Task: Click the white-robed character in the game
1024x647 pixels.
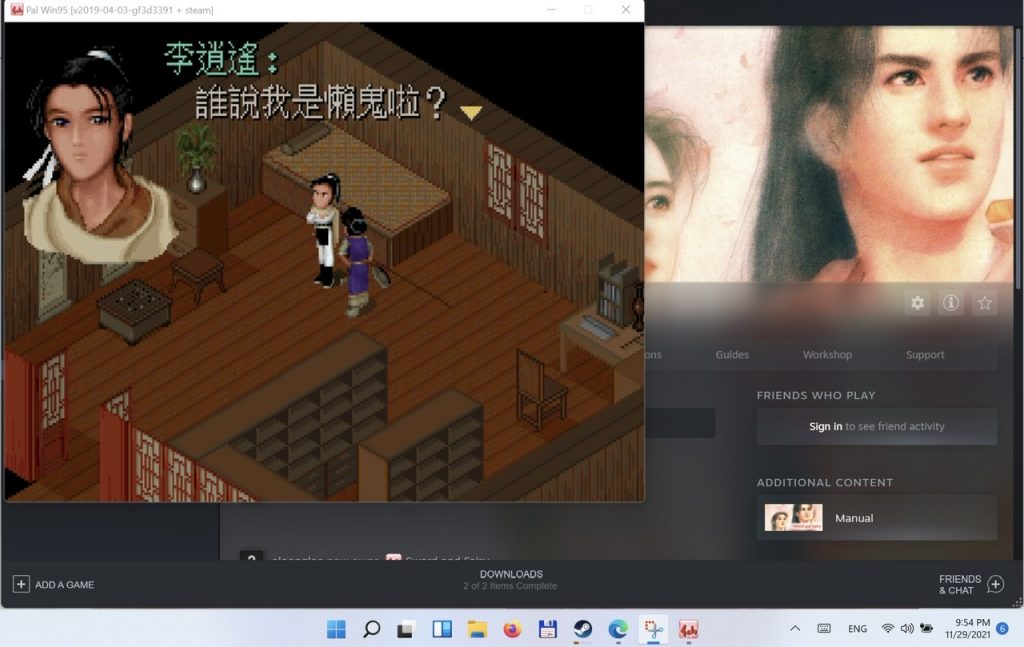Action: 325,230
